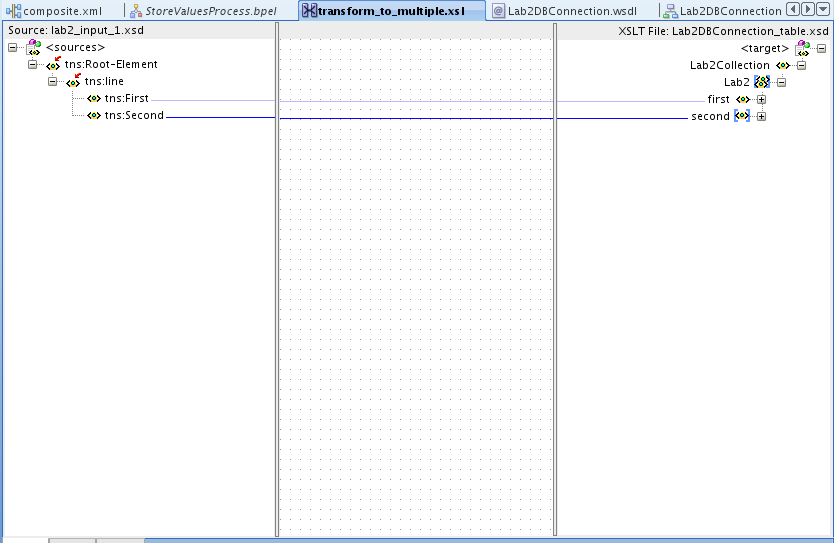The width and height of the screenshot is (834, 543).
Task: Click the tns:First to first mapping line
Action: [x=416, y=101]
